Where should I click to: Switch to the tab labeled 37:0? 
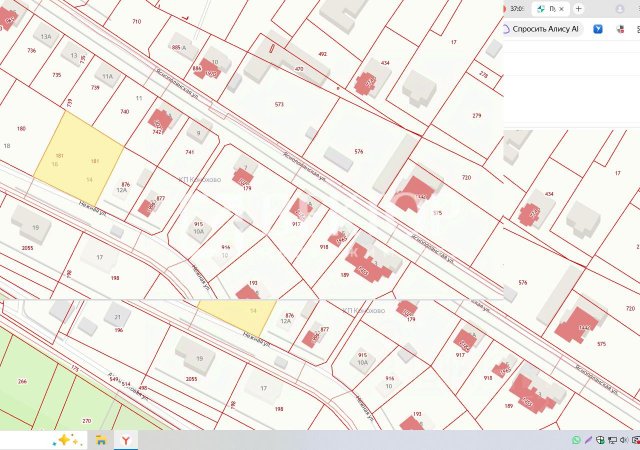point(516,9)
